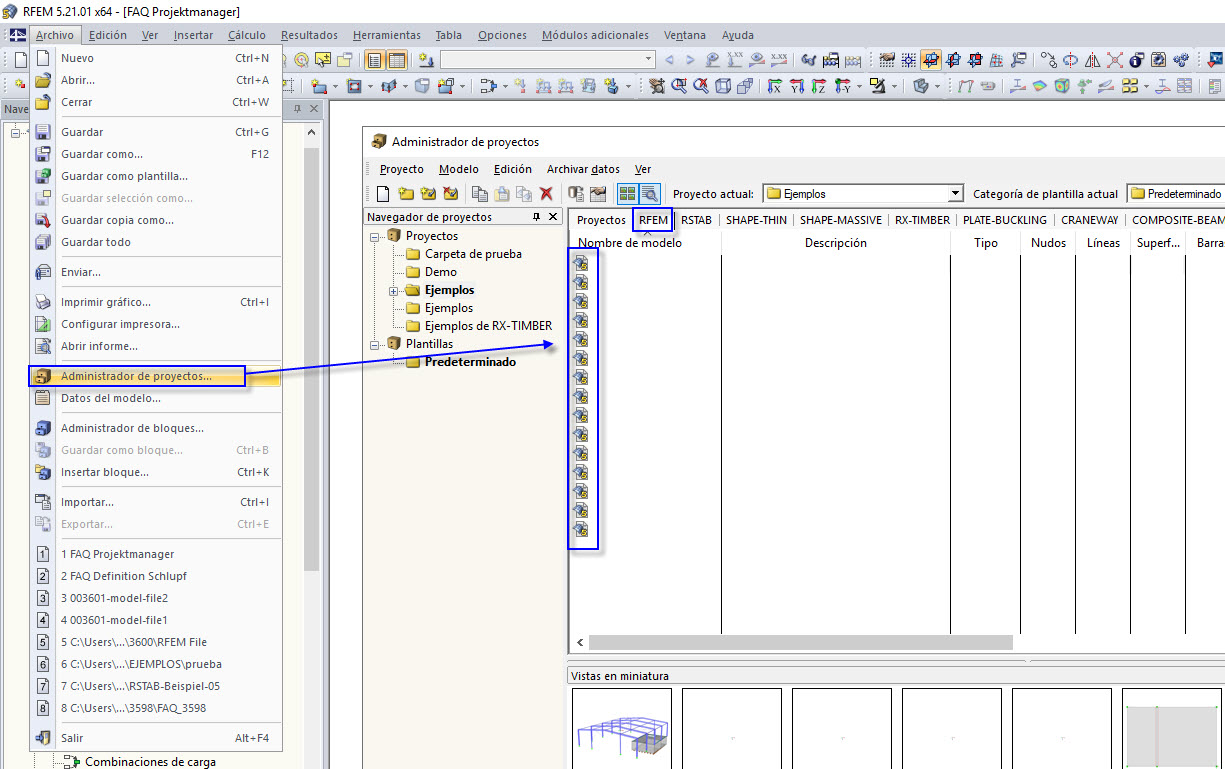Image resolution: width=1225 pixels, height=769 pixels.
Task: Toggle the thumbnails view button in project manager
Action: [x=628, y=194]
